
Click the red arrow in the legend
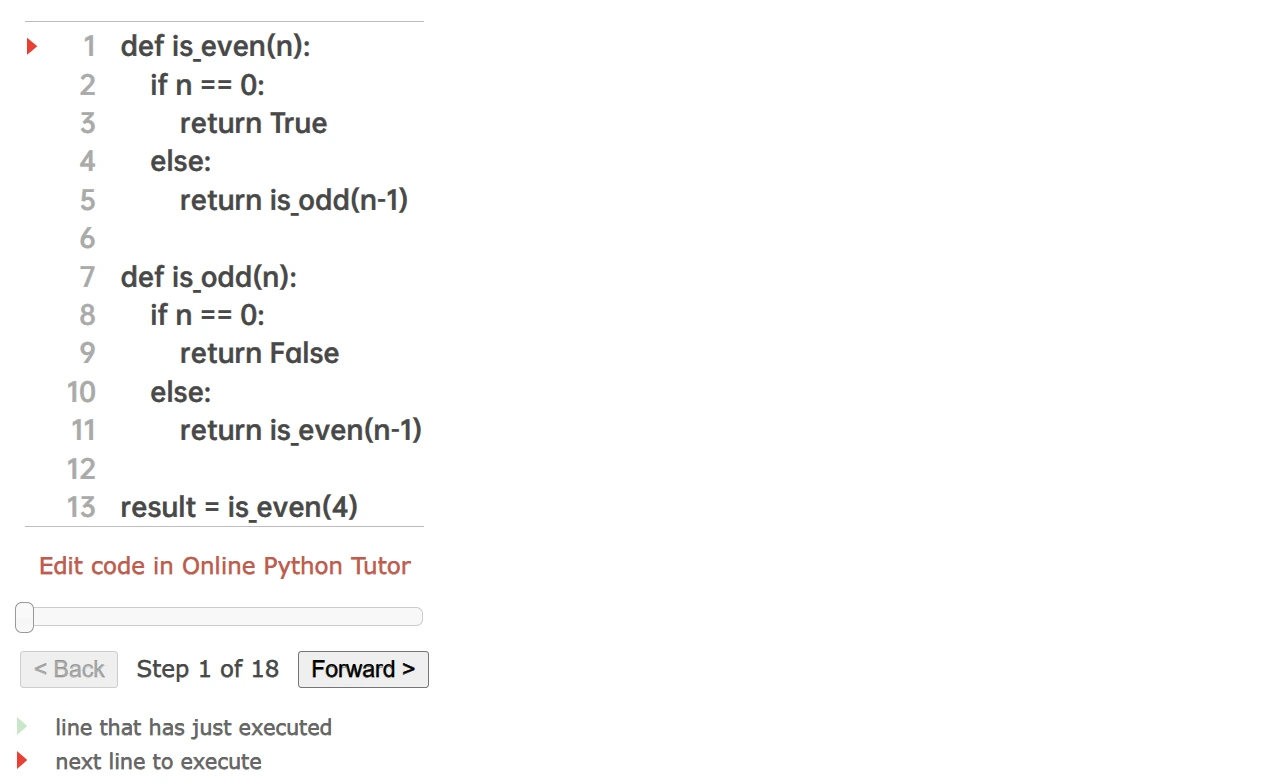pyautogui.click(x=22, y=761)
